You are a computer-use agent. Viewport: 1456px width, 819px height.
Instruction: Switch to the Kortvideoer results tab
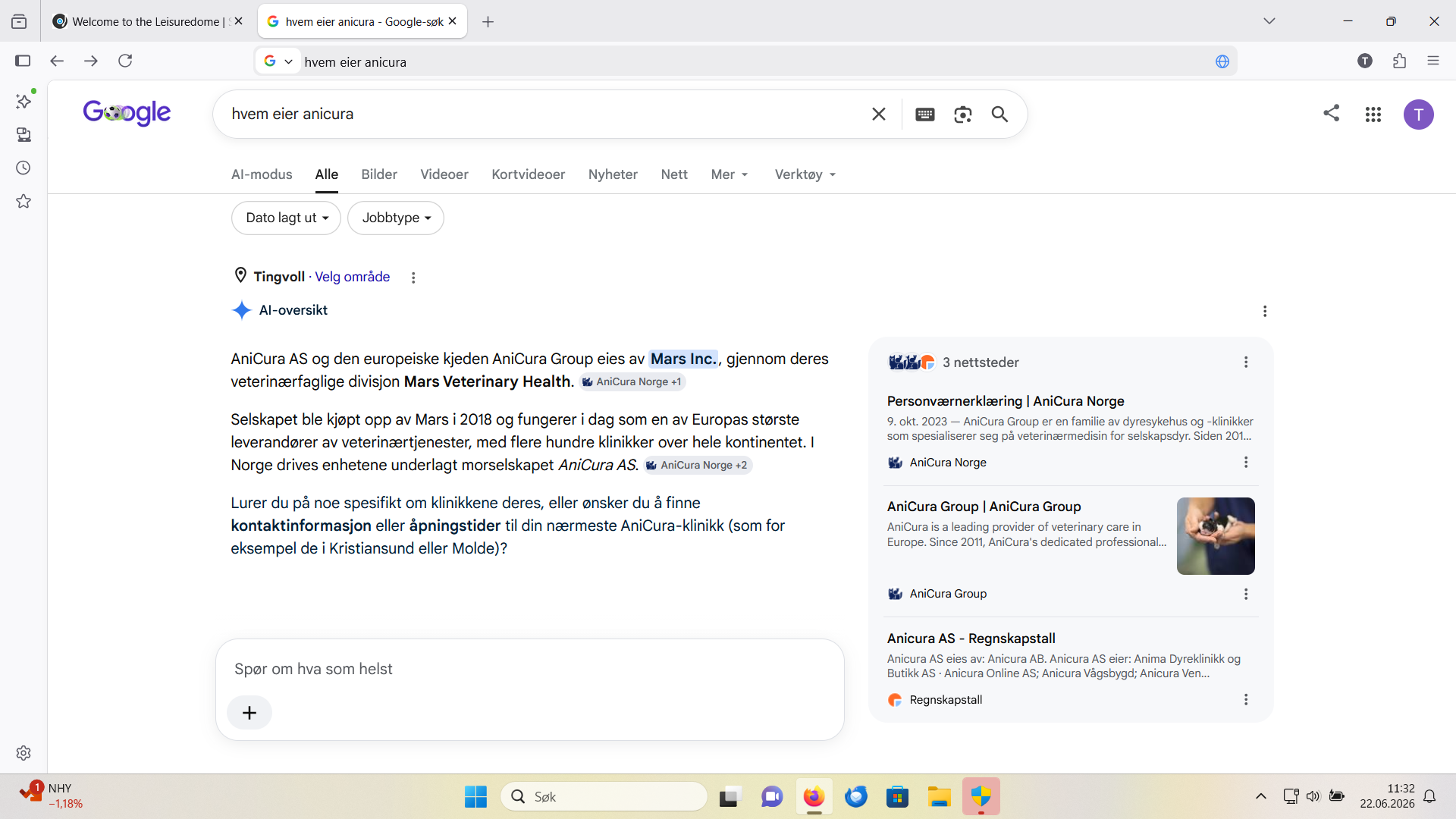point(529,174)
